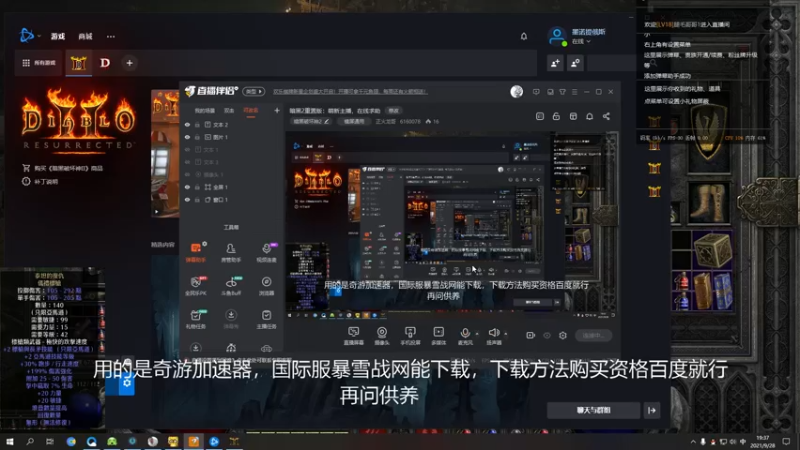This screenshot has height=450, width=800.
Task: Click the friend settings icon beside add friend
Action: 575,63
